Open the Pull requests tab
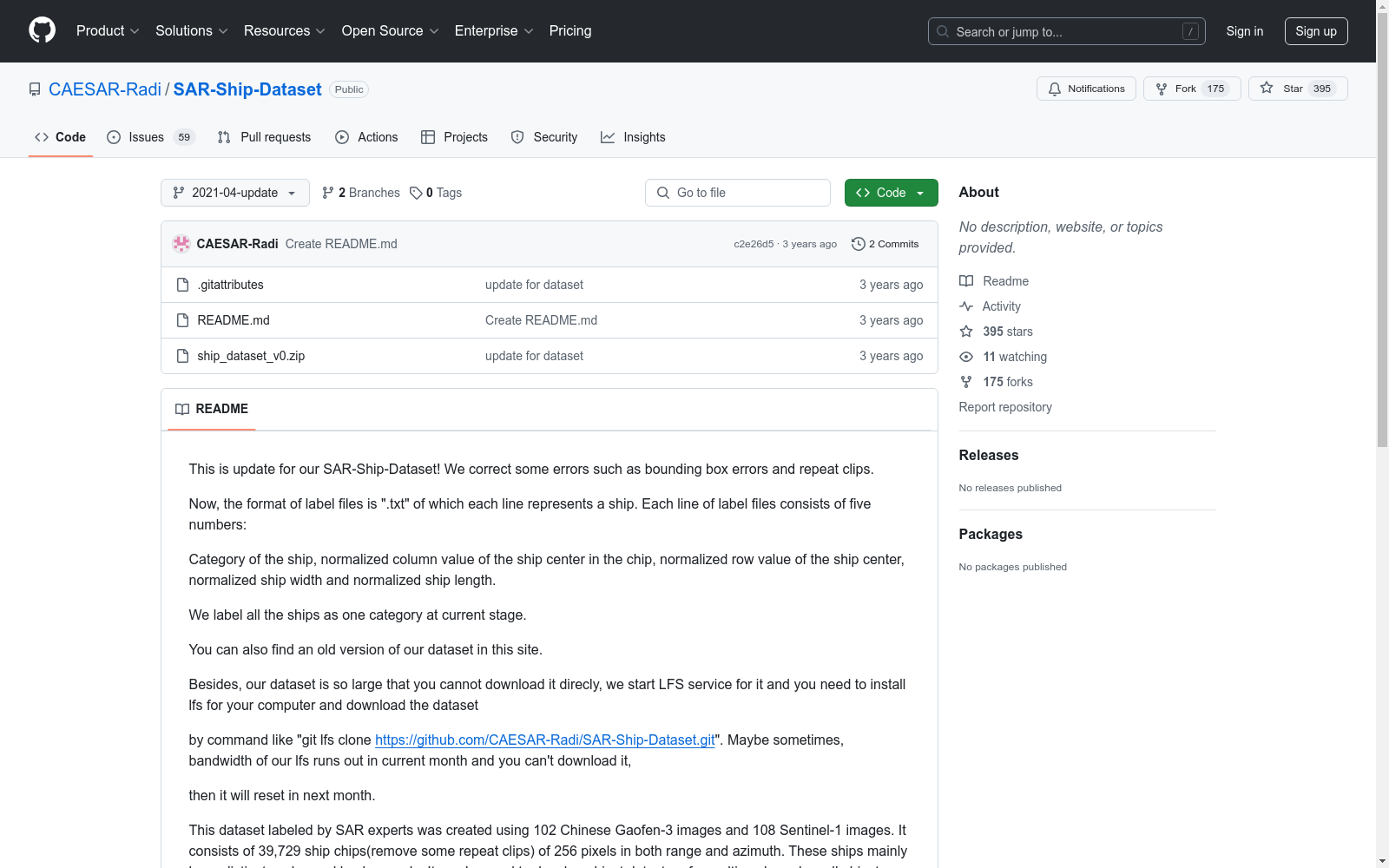Viewport: 1389px width, 868px height. point(264,137)
